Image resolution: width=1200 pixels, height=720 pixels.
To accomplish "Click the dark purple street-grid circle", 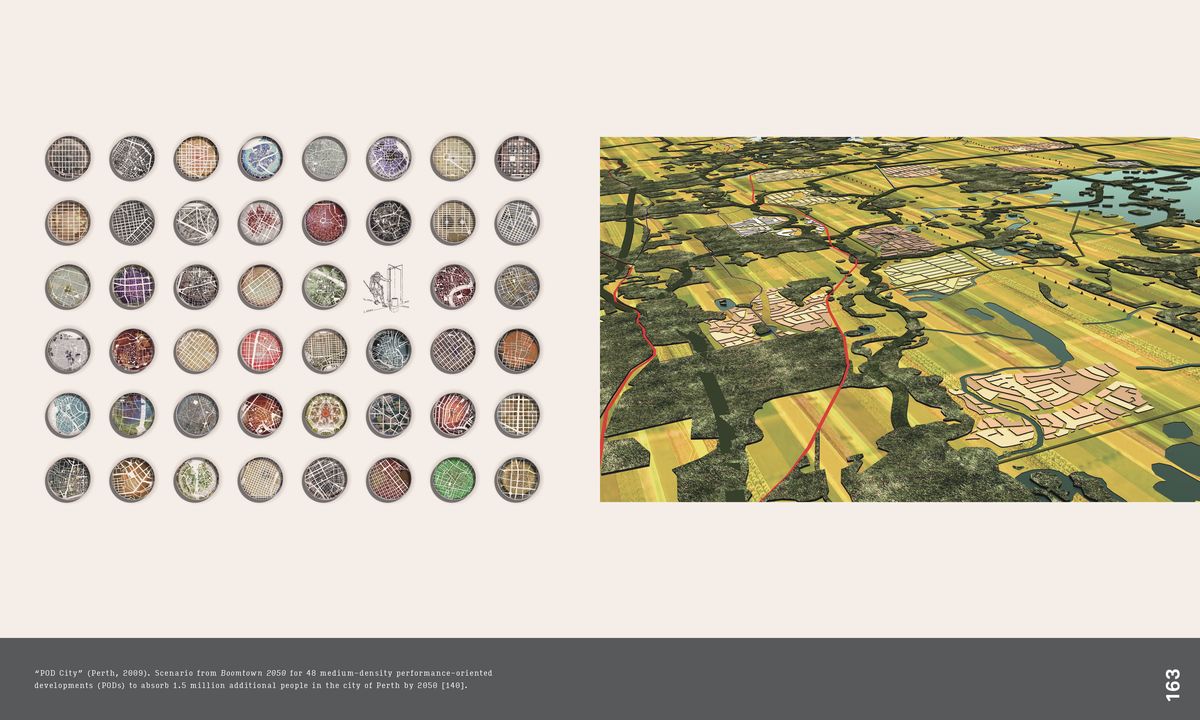I will click(132, 287).
